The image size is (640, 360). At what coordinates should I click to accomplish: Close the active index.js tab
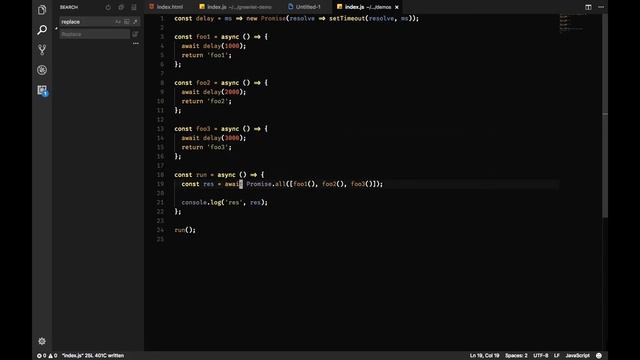pyautogui.click(x=397, y=7)
